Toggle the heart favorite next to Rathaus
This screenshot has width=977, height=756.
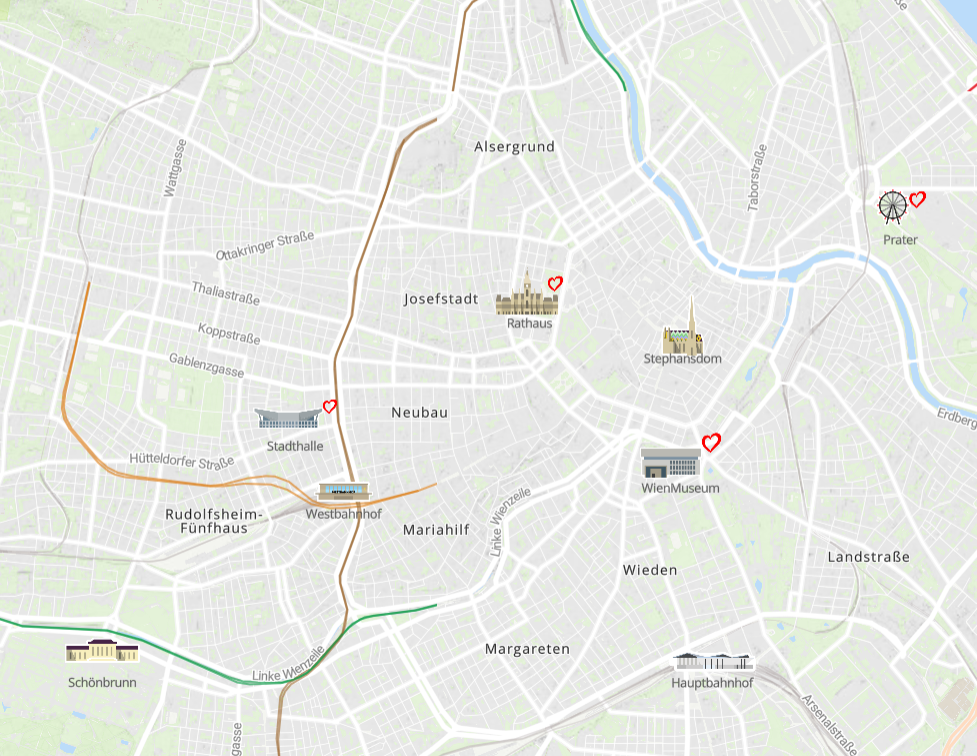555,284
